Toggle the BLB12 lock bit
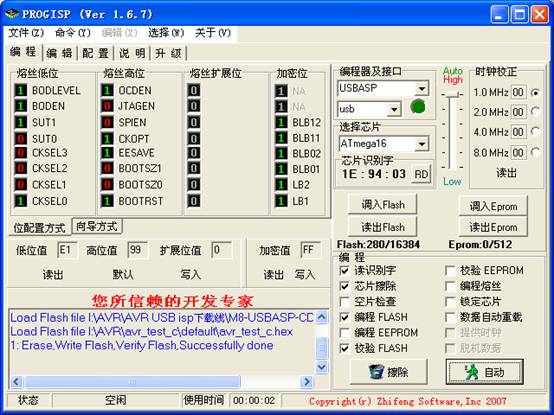 click(281, 122)
